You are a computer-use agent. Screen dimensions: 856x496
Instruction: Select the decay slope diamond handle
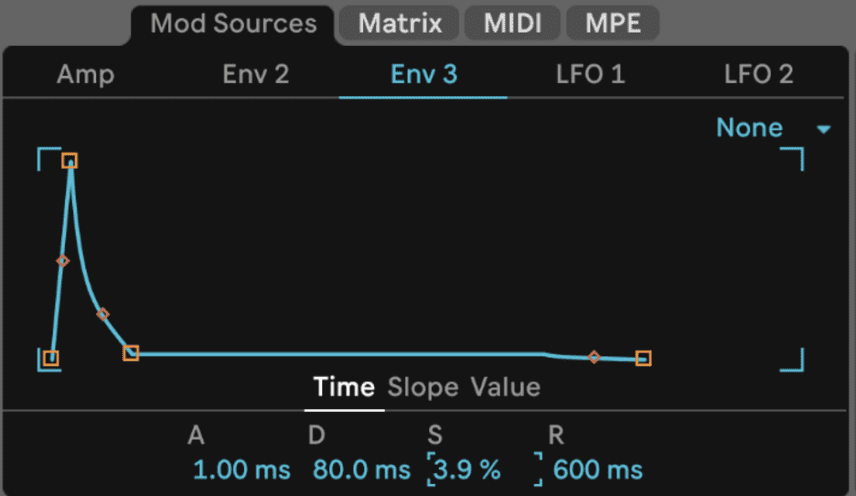tap(103, 314)
